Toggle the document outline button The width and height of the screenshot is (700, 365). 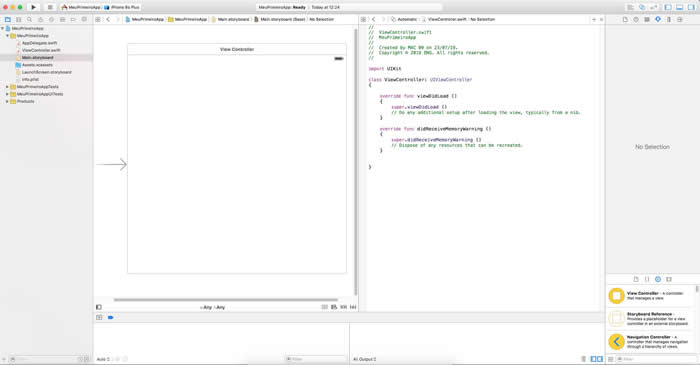(99, 307)
